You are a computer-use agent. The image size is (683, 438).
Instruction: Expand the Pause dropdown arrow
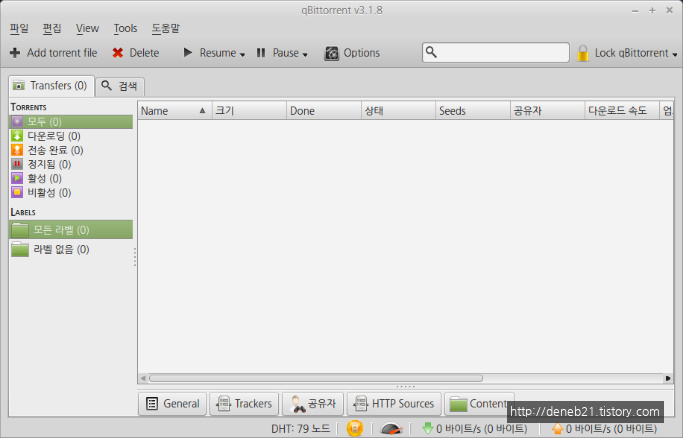(x=305, y=54)
